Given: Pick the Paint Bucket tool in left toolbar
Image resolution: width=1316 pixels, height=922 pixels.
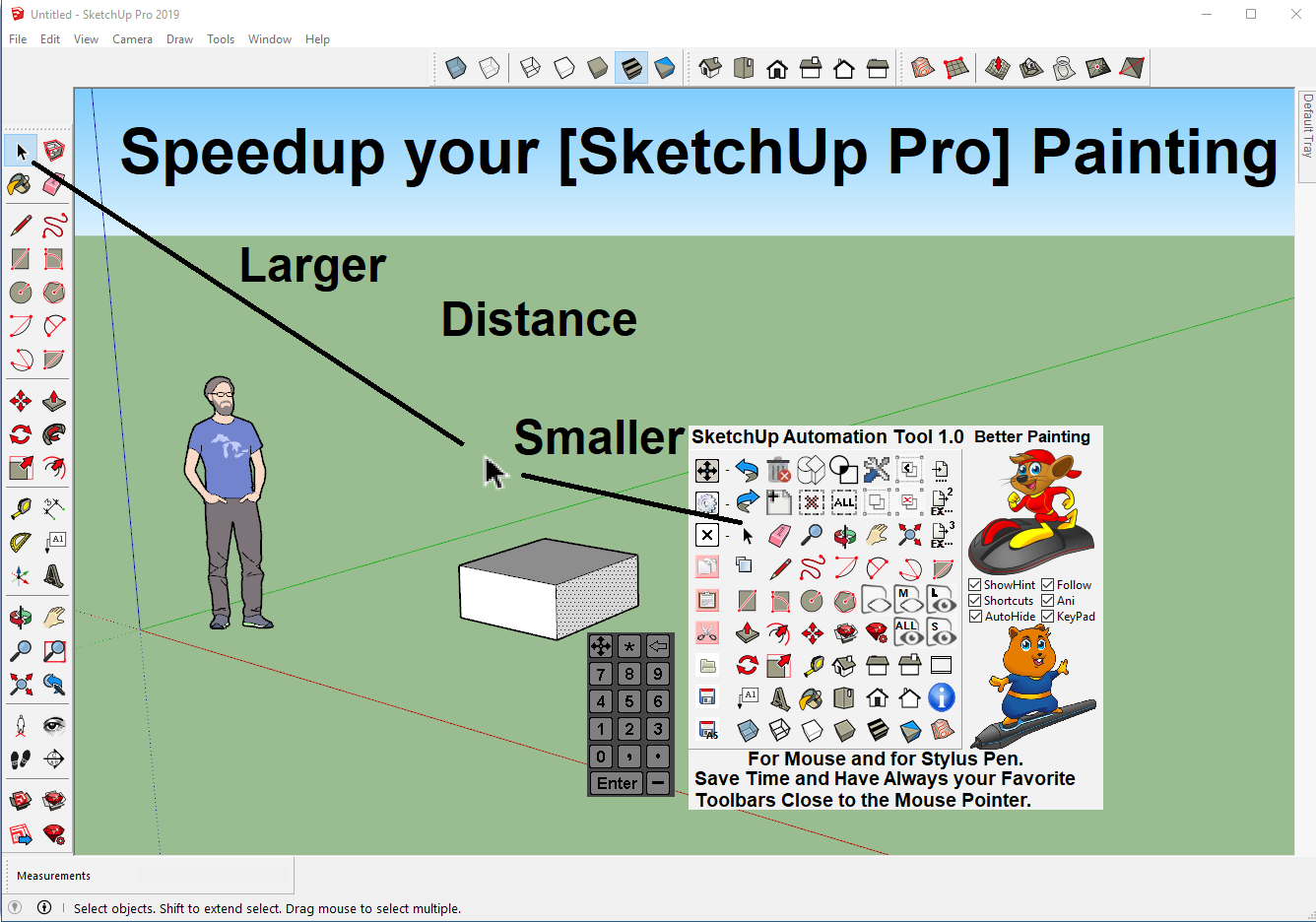Looking at the screenshot, I should click(20, 184).
